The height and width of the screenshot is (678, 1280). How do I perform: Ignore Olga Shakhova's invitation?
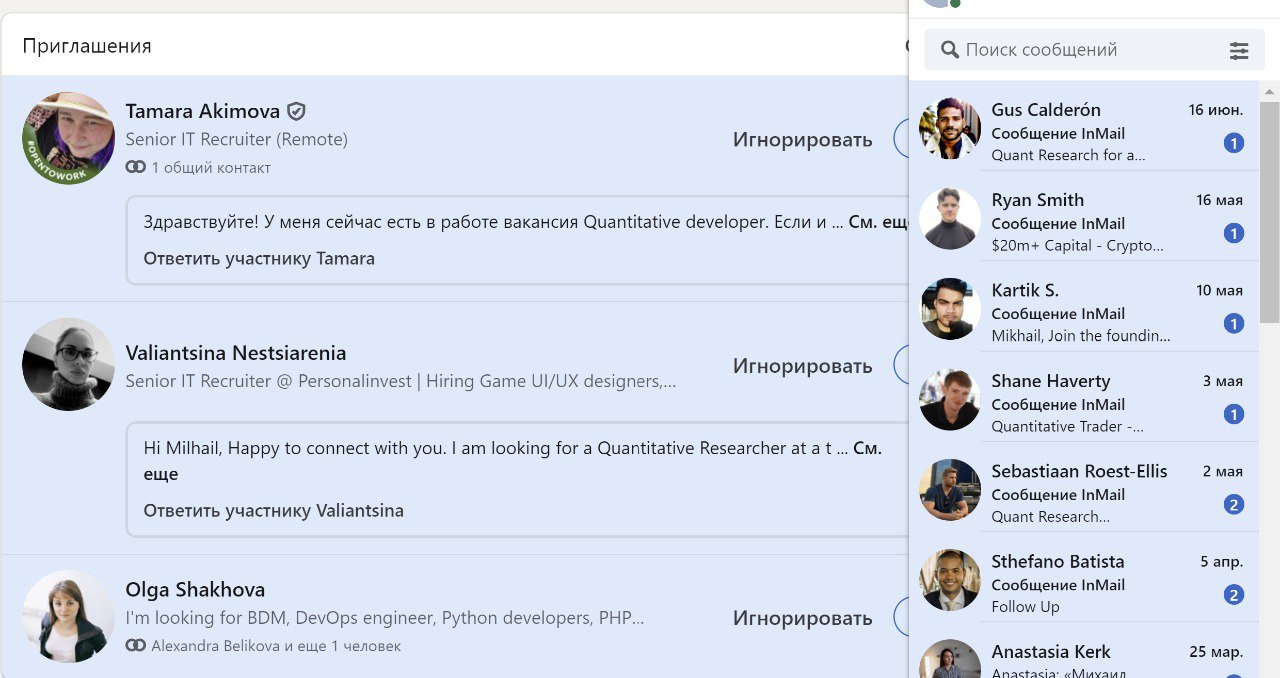pyautogui.click(x=802, y=618)
